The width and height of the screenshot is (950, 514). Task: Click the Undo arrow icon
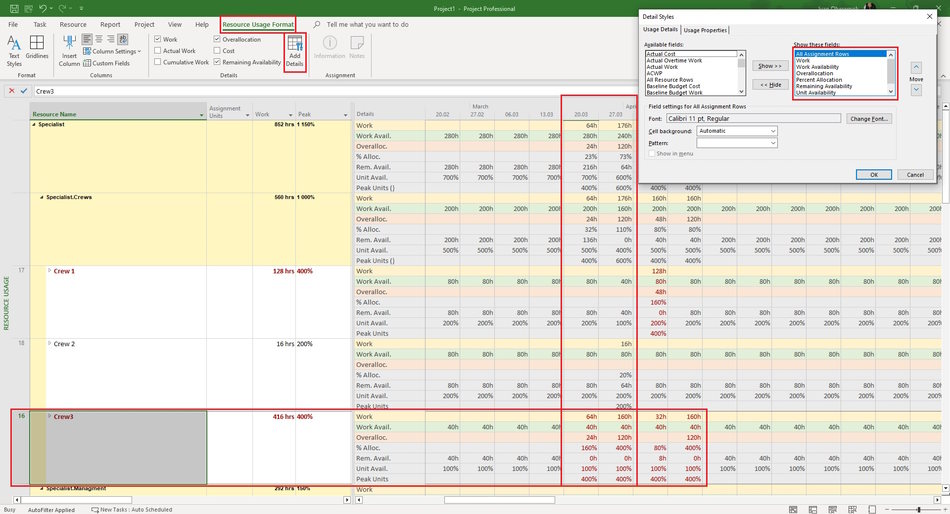point(43,8)
